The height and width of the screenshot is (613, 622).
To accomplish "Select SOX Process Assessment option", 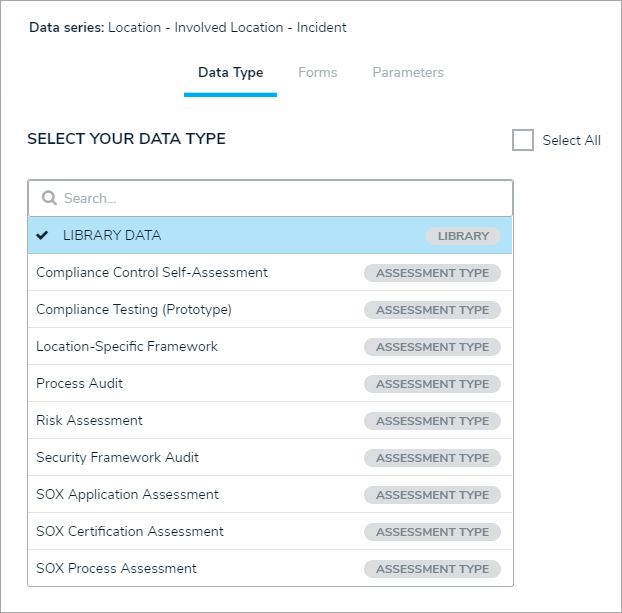I will tap(116, 569).
